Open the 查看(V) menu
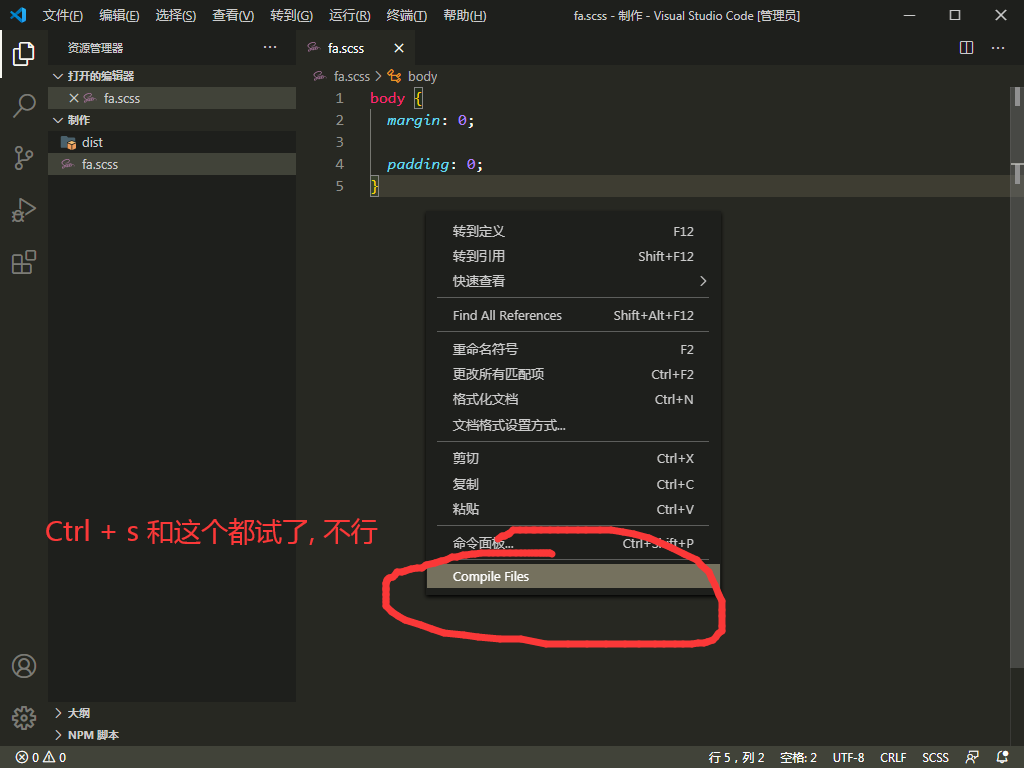The height and width of the screenshot is (768, 1024). (x=232, y=15)
